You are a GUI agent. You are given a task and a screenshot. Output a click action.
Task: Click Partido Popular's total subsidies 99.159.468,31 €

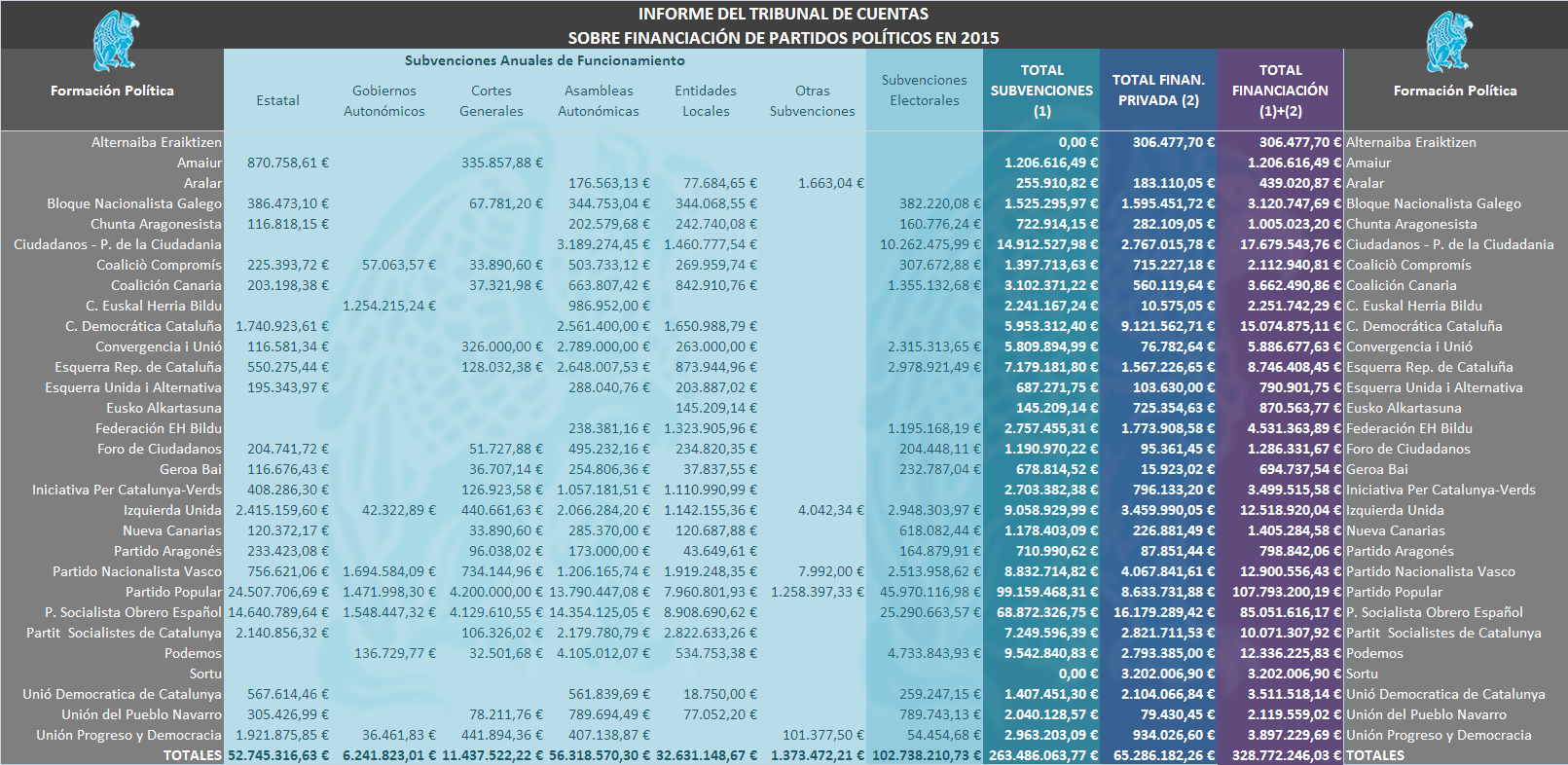(1047, 592)
